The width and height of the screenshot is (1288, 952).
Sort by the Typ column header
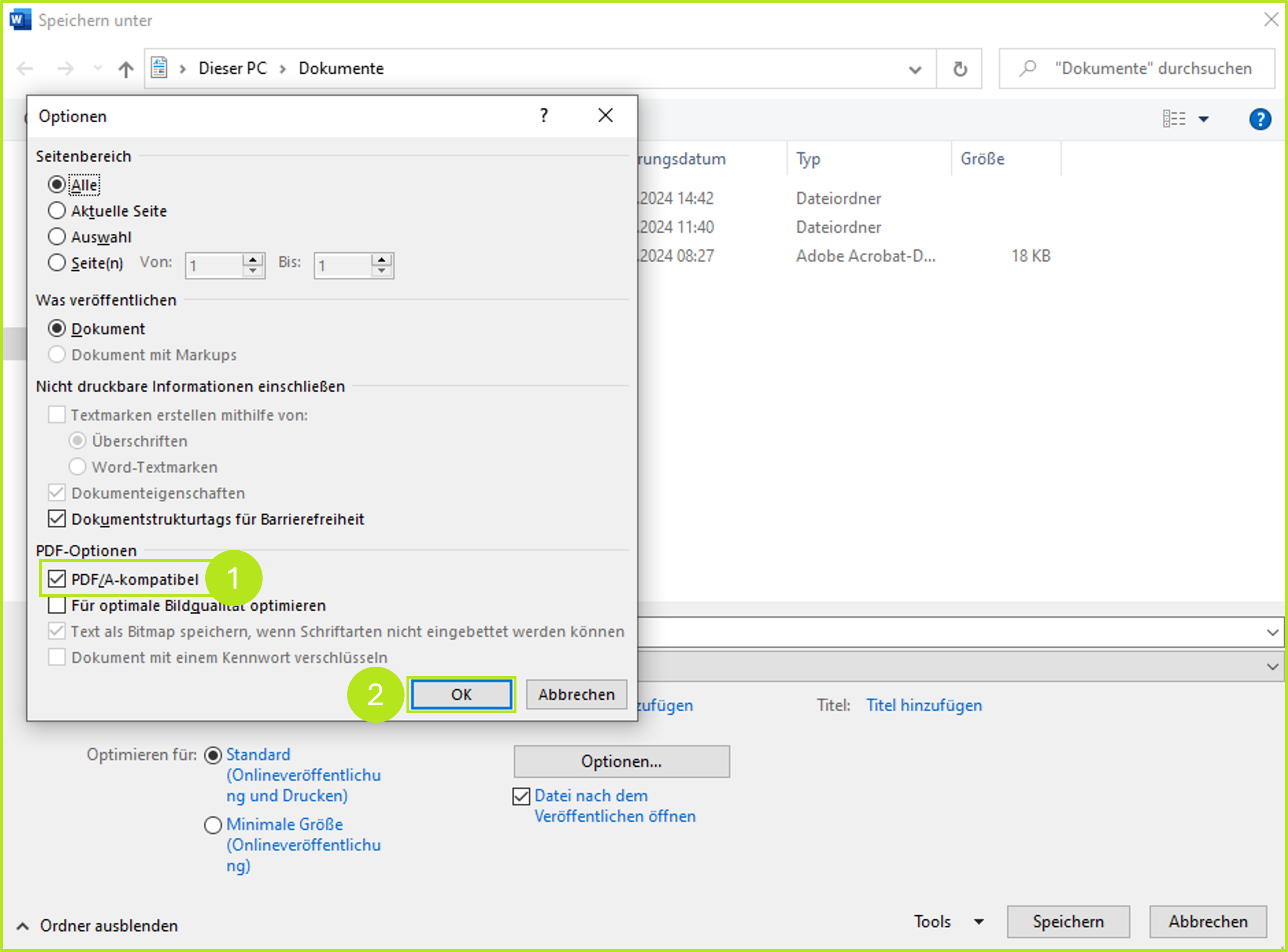(808, 159)
